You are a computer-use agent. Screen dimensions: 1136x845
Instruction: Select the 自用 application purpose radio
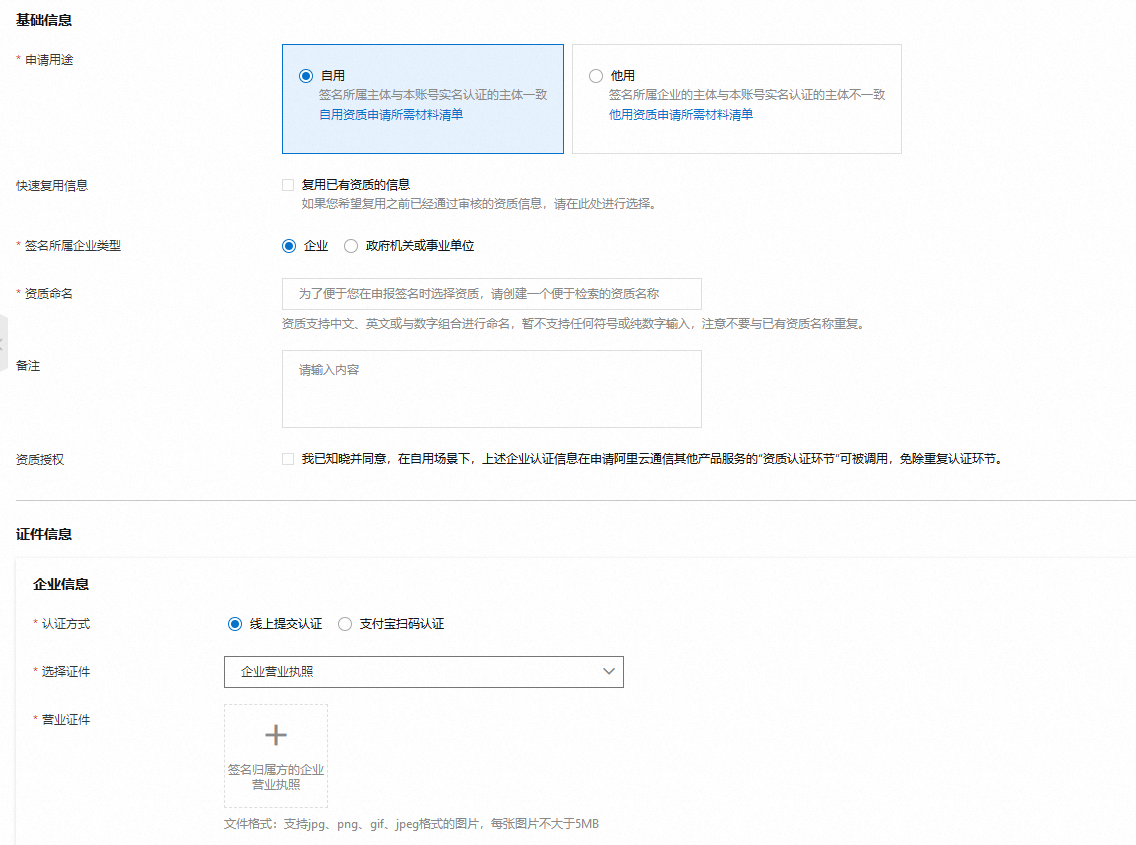[306, 76]
